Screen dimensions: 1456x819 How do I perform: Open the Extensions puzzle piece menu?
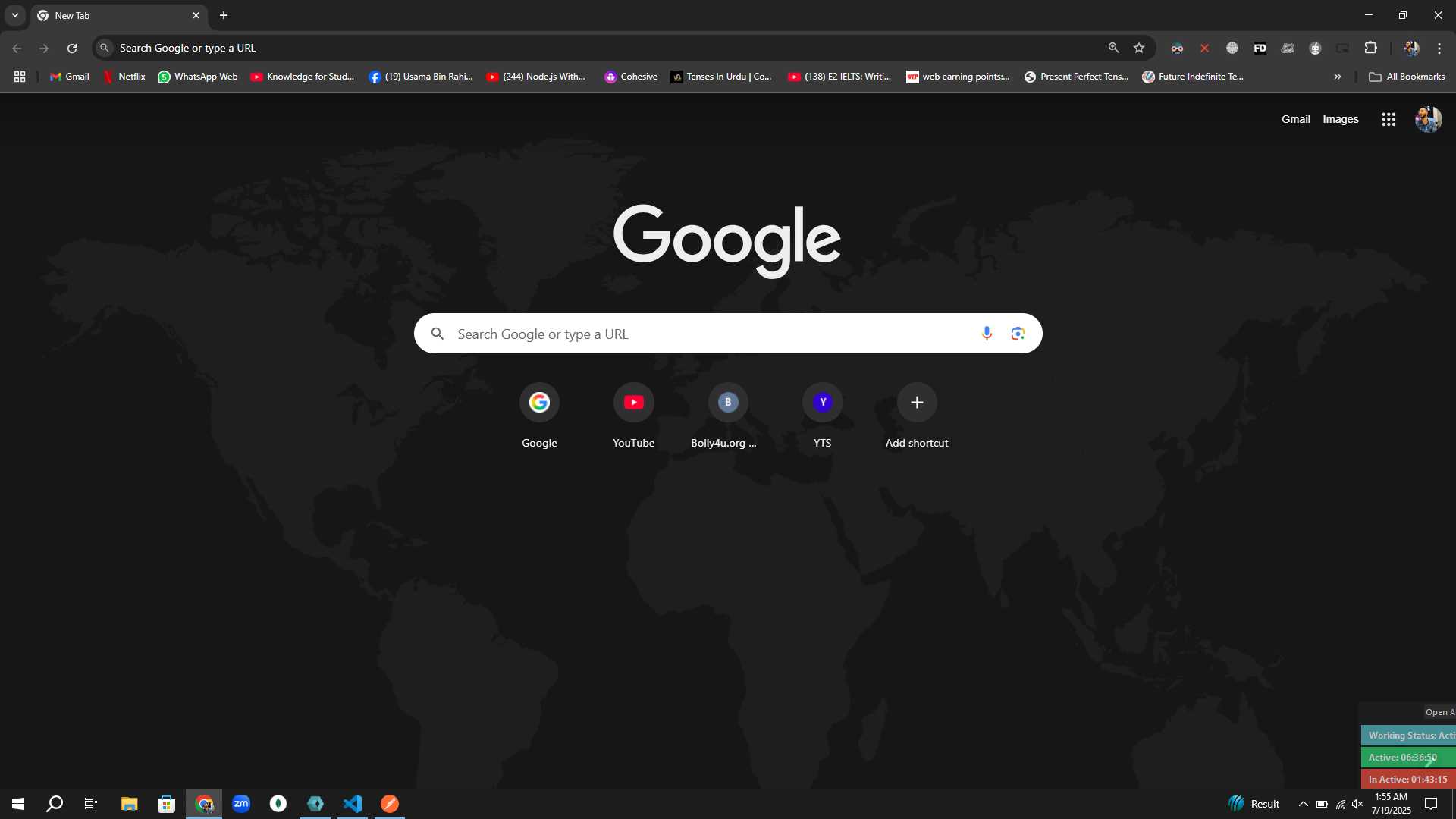(1370, 48)
